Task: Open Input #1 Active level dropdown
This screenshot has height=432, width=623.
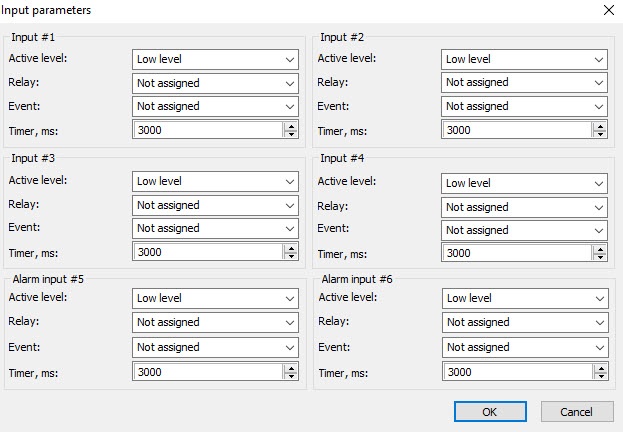Action: (215, 59)
